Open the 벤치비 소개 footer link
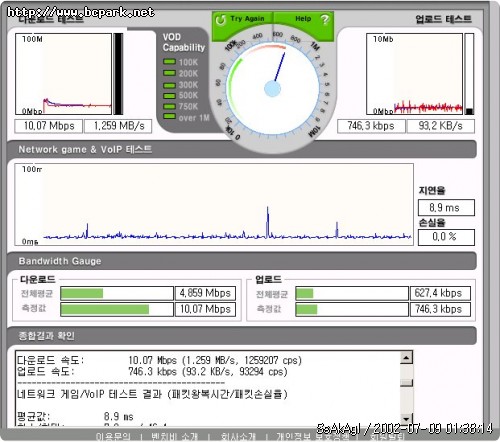The image size is (500, 442). (174, 436)
